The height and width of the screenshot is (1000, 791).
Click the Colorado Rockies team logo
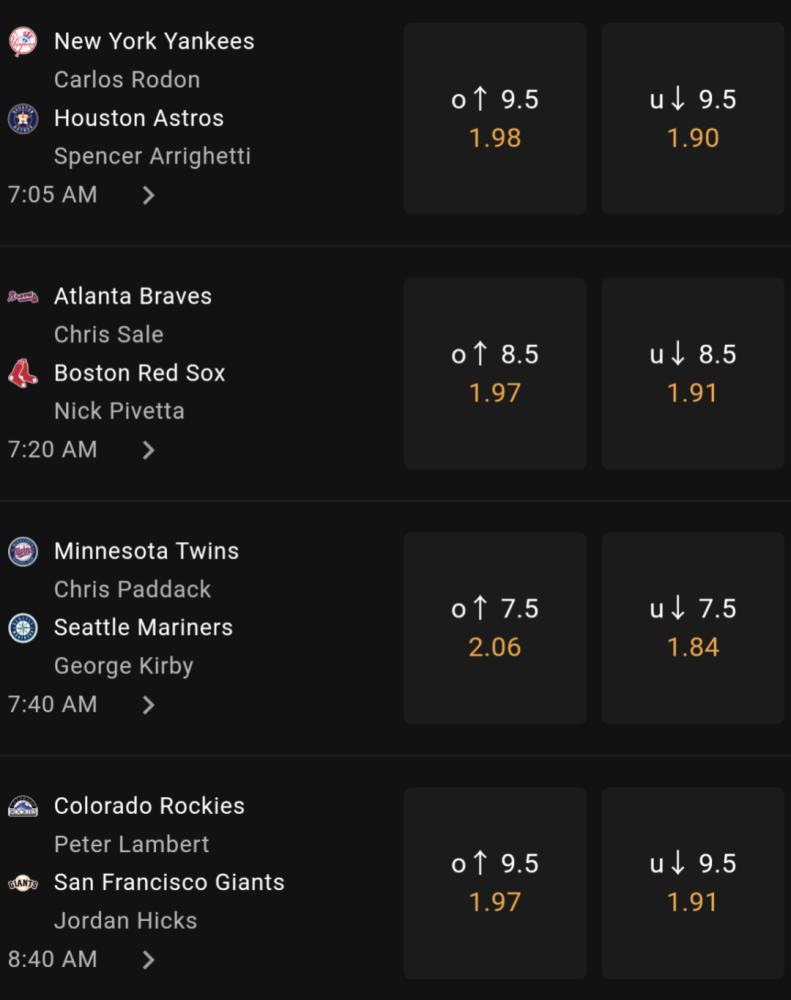click(22, 806)
